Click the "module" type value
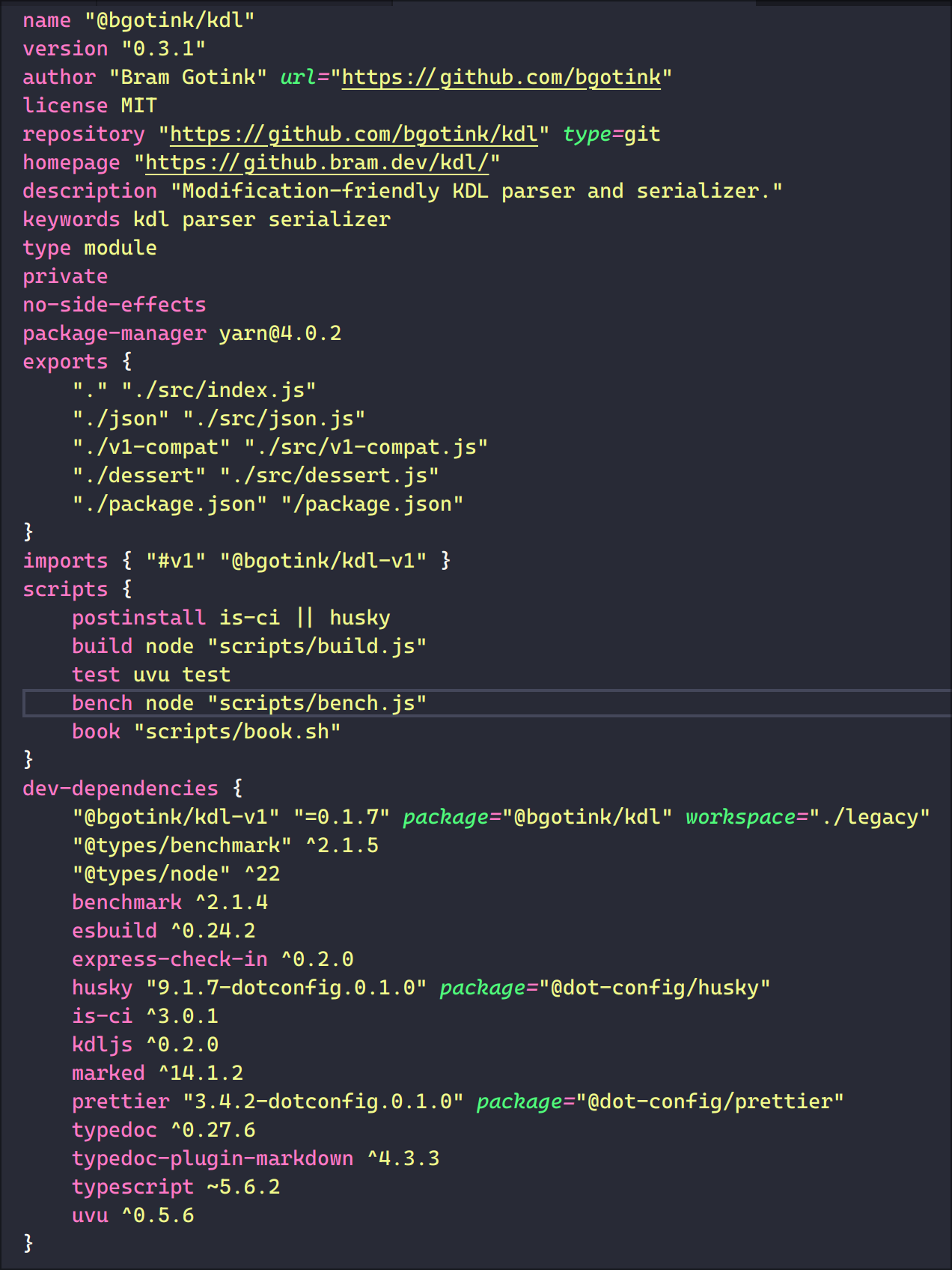 click(x=120, y=248)
